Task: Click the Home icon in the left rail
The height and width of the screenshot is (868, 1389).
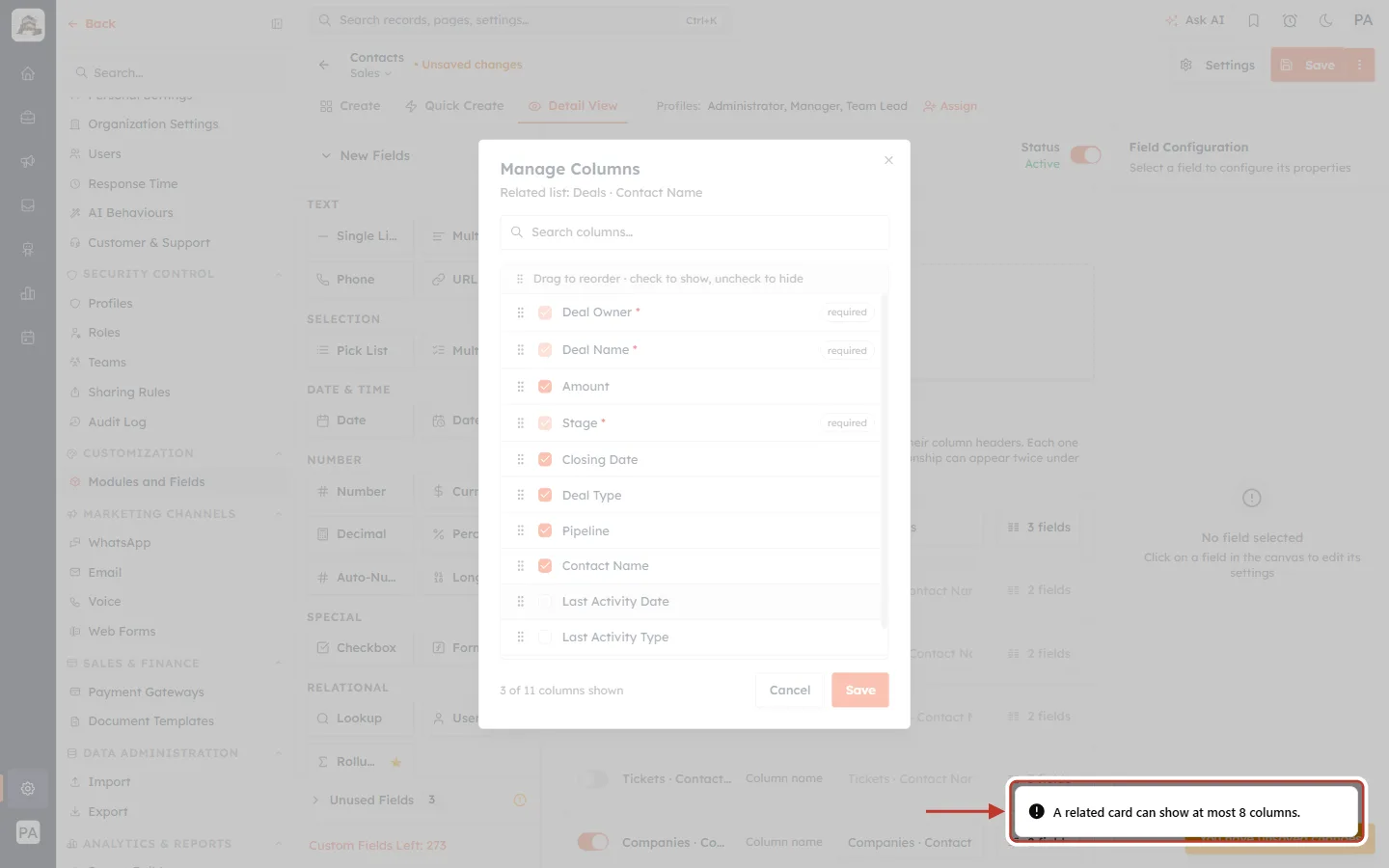Action: click(x=28, y=73)
